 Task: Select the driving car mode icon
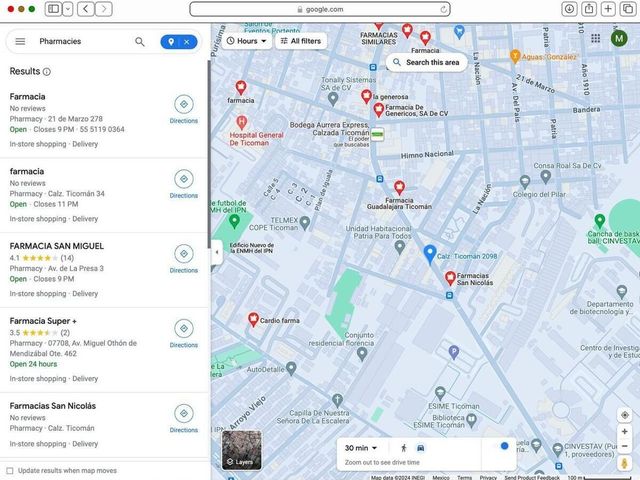[420, 448]
